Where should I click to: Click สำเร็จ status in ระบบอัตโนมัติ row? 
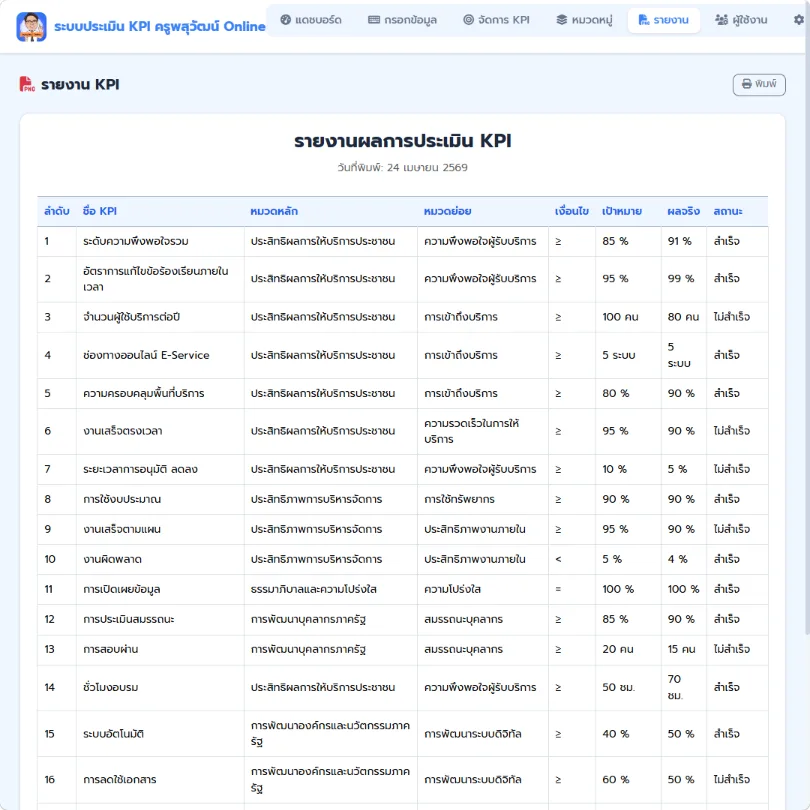click(726, 734)
